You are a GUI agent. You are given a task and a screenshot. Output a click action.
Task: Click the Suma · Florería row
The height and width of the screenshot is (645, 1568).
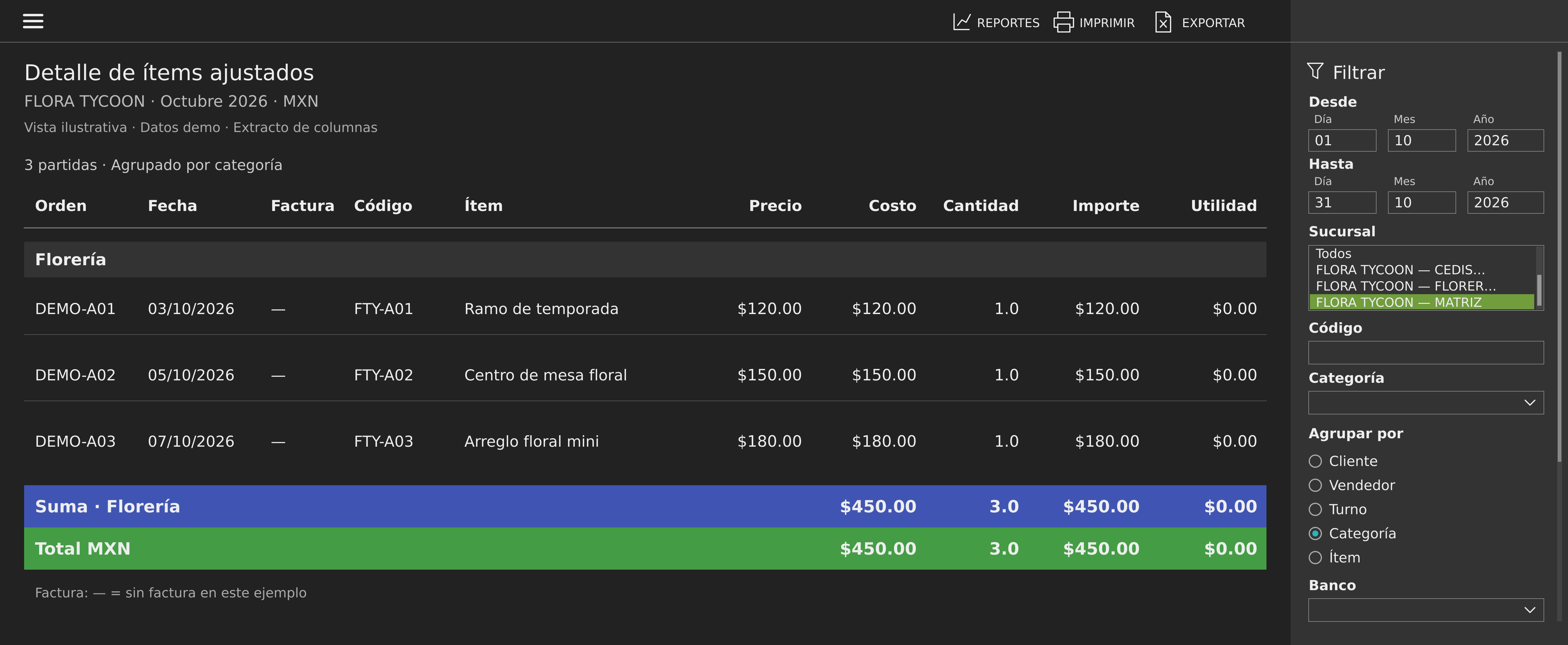pyautogui.click(x=645, y=506)
